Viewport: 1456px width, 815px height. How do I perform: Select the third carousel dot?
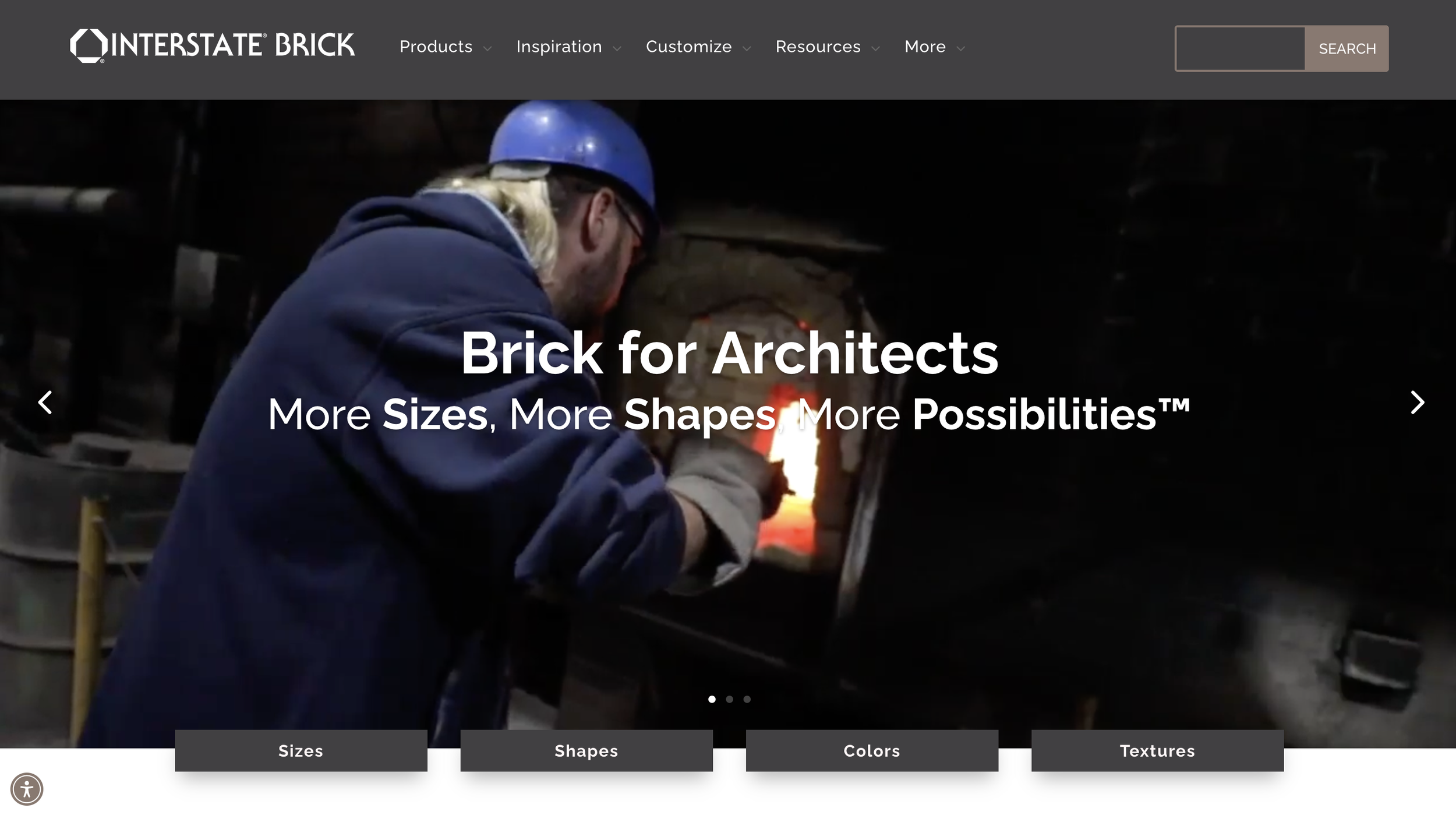pyautogui.click(x=747, y=699)
